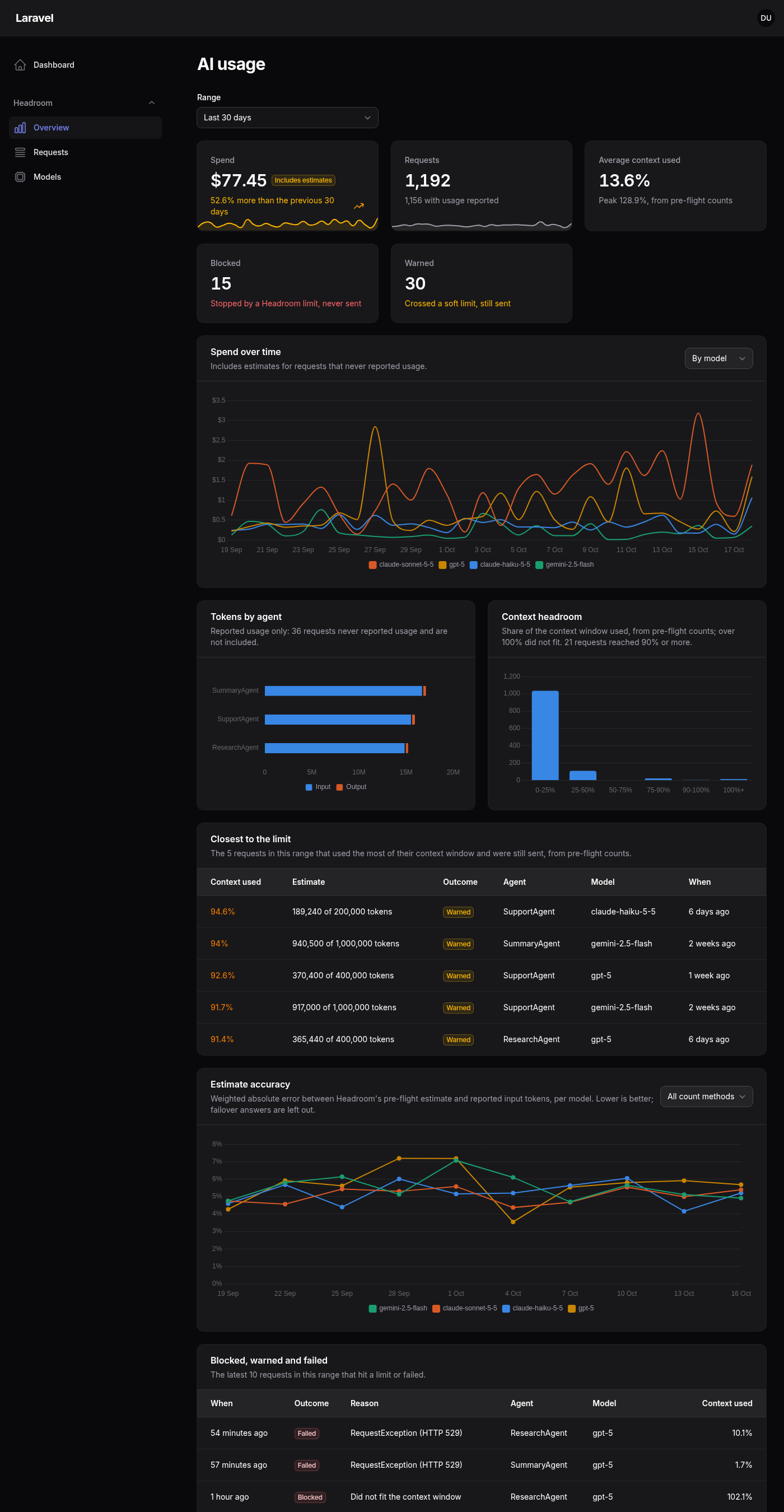Click the 25-50% context headroom bar
Image resolution: width=784 pixels, height=1512 pixels.
(583, 776)
